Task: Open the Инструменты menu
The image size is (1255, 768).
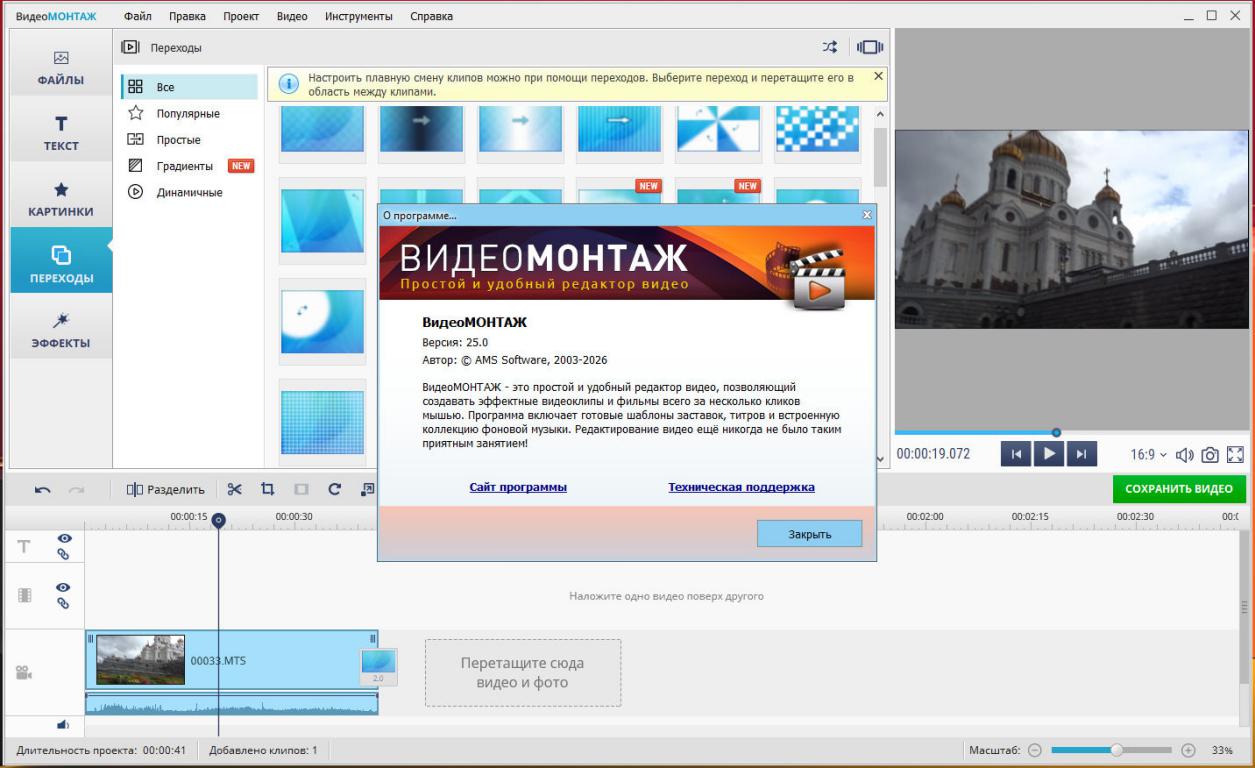Action: click(358, 16)
